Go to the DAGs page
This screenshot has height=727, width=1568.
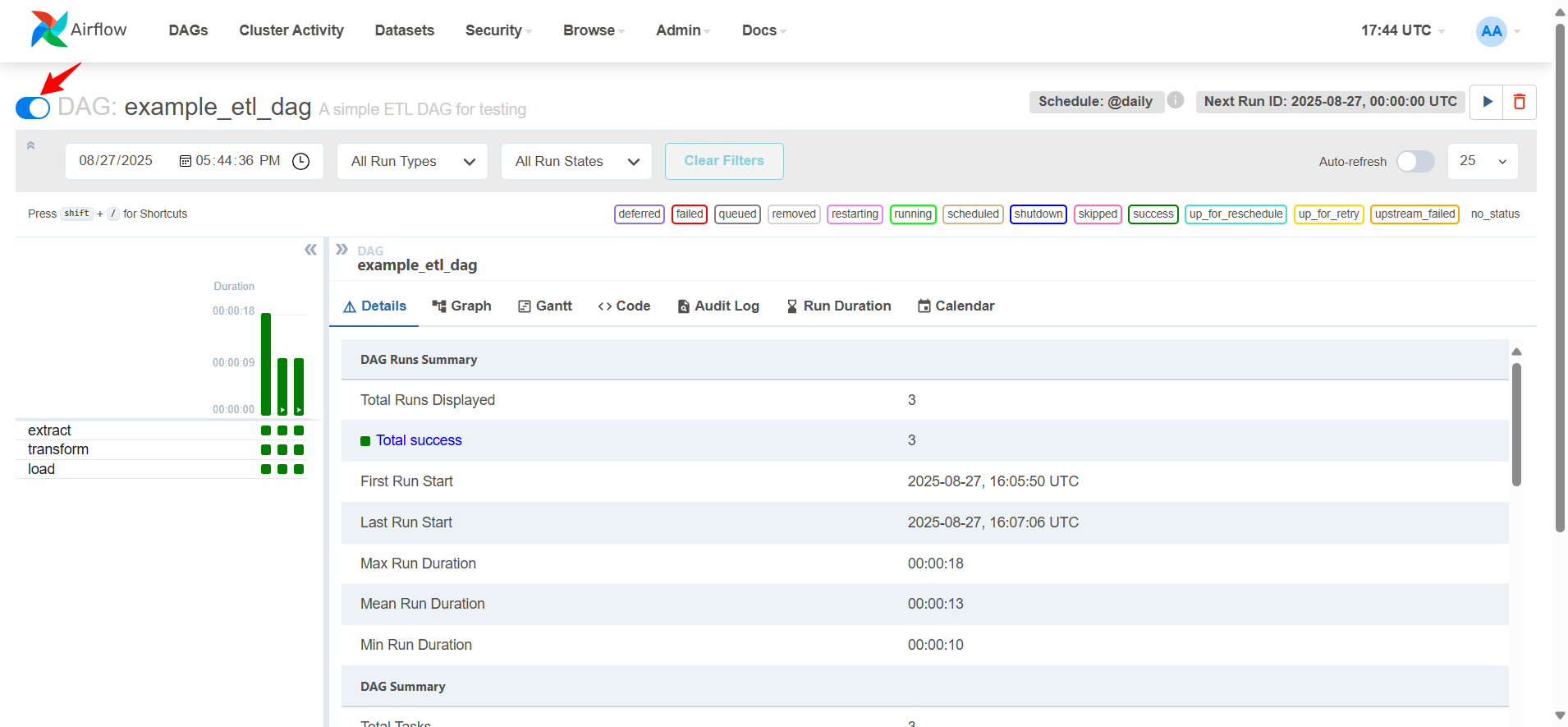point(188,30)
